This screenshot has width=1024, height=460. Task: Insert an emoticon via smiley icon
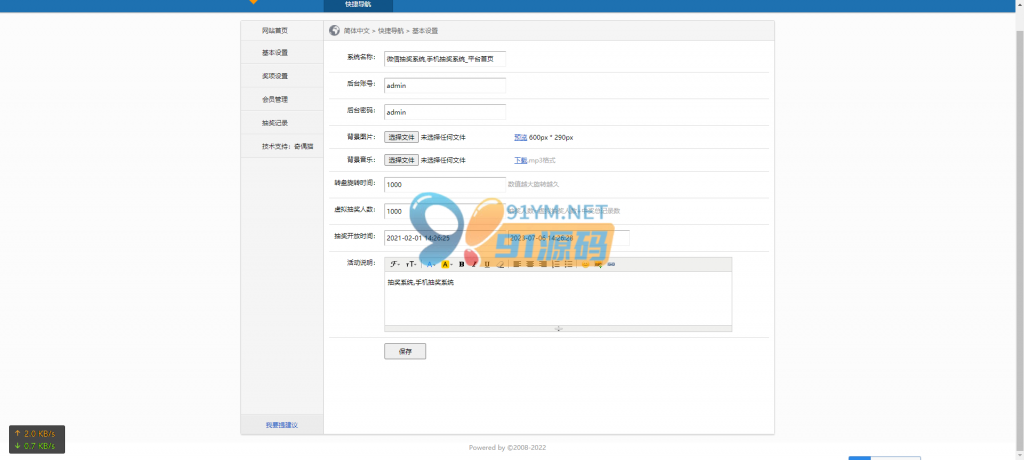click(585, 264)
